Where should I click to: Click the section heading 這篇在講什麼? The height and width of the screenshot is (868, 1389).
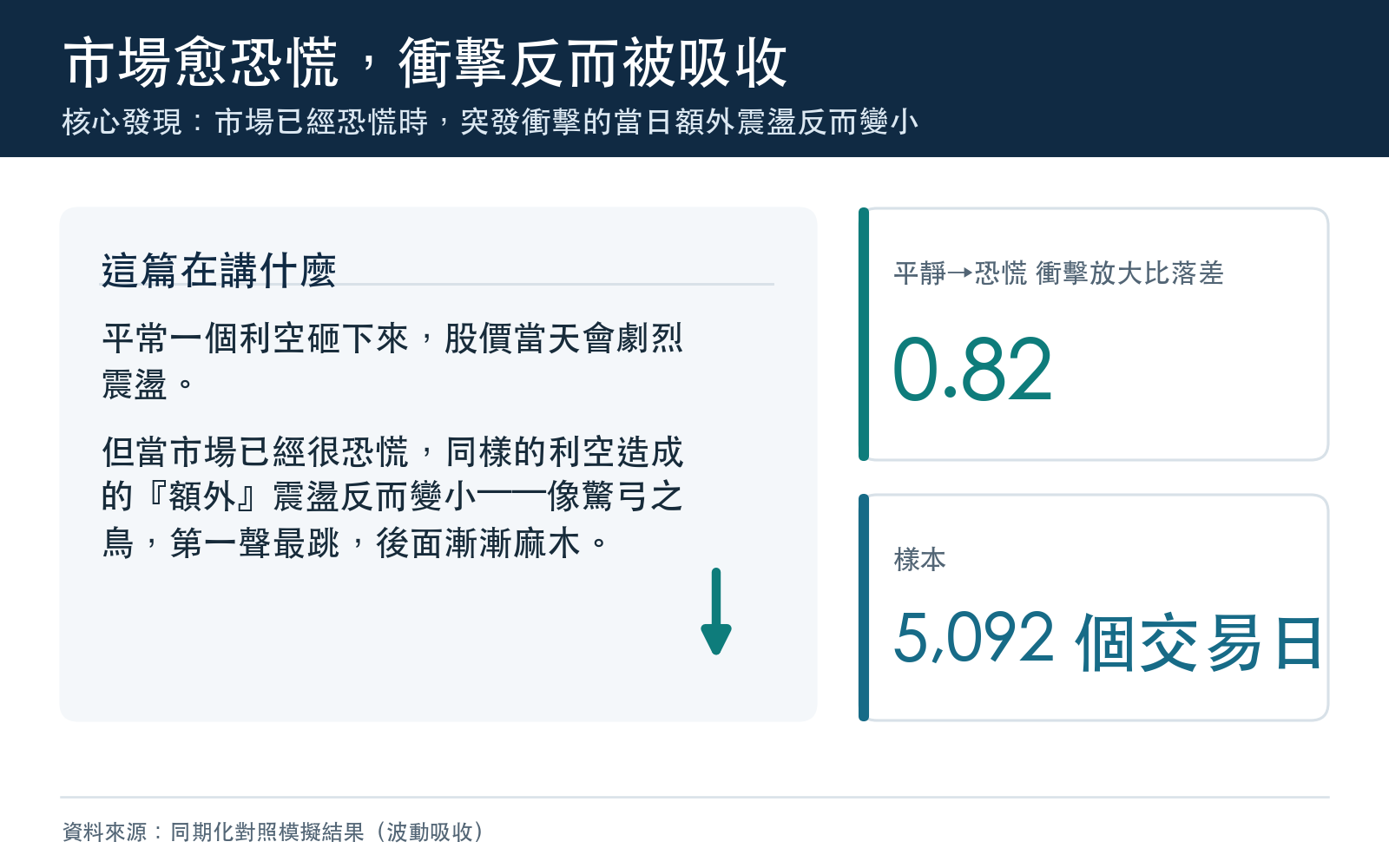(x=219, y=270)
